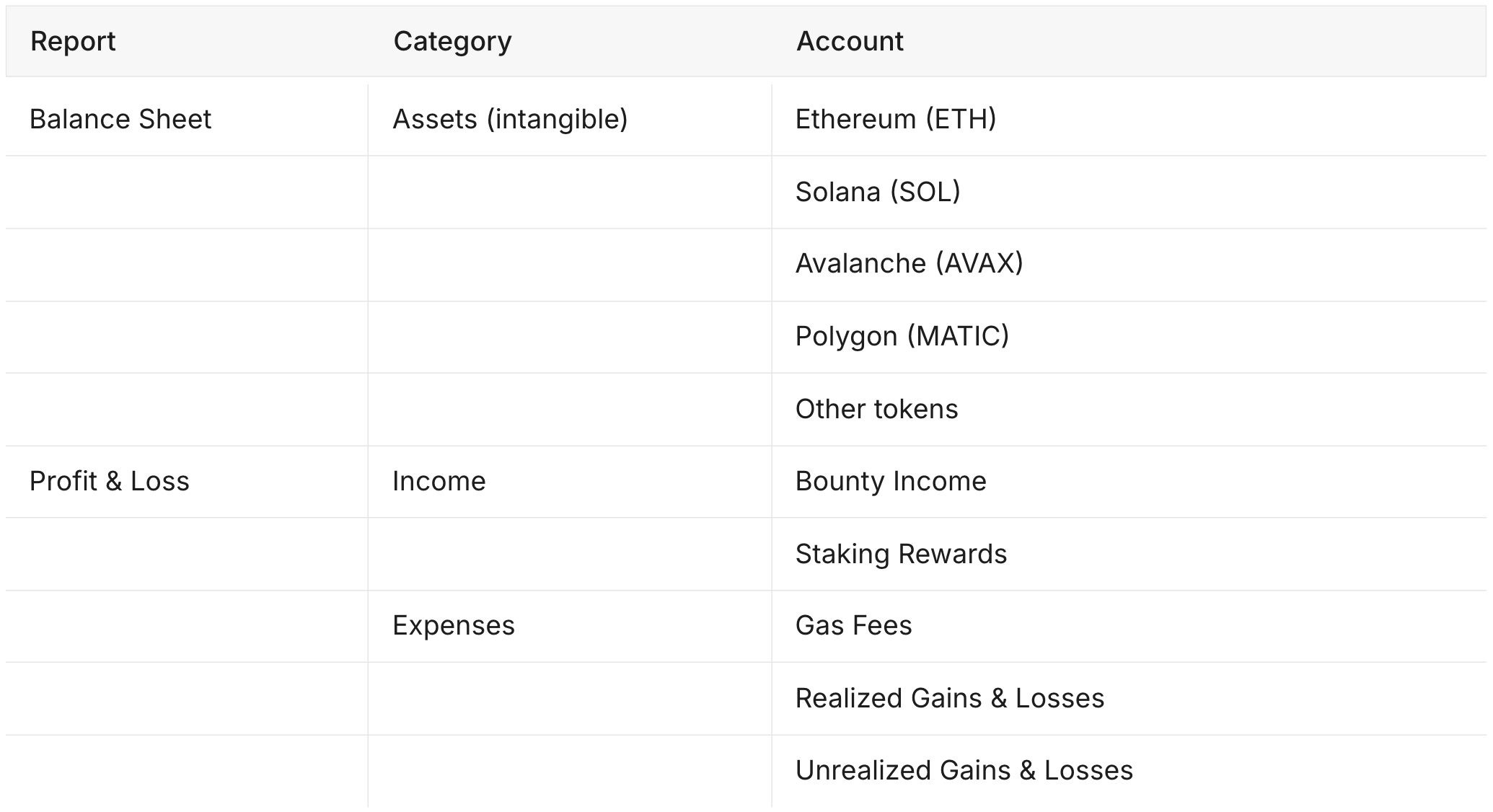This screenshot has width=1493, height=812.
Task: Click the Realized Gains & Losses cell
Action: [949, 699]
